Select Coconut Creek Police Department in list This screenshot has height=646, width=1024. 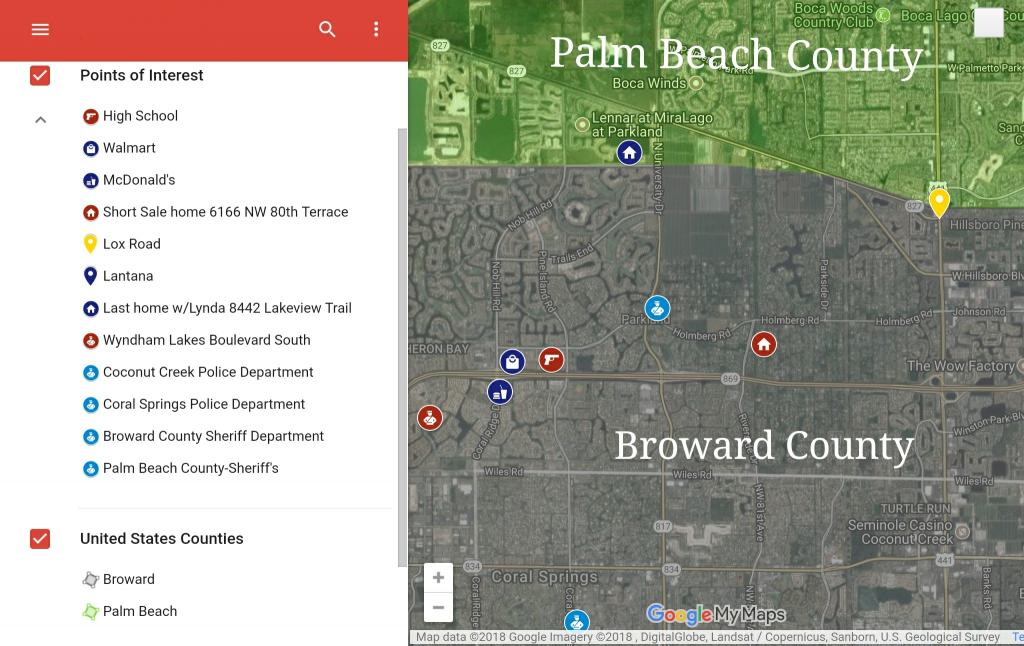[x=208, y=372]
